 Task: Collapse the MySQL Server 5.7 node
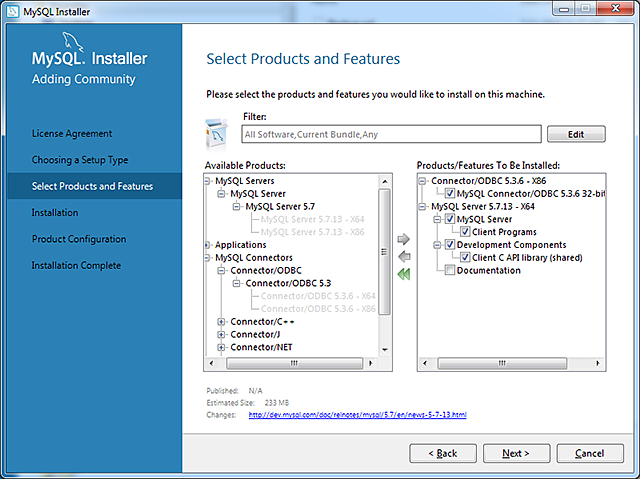[x=237, y=207]
